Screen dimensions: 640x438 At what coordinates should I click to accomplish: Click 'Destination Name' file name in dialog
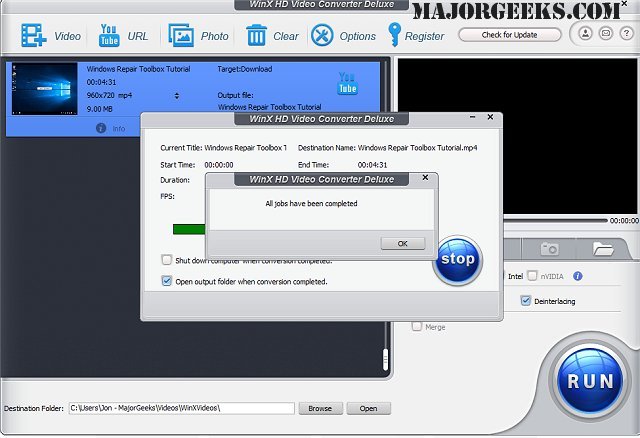(418, 148)
